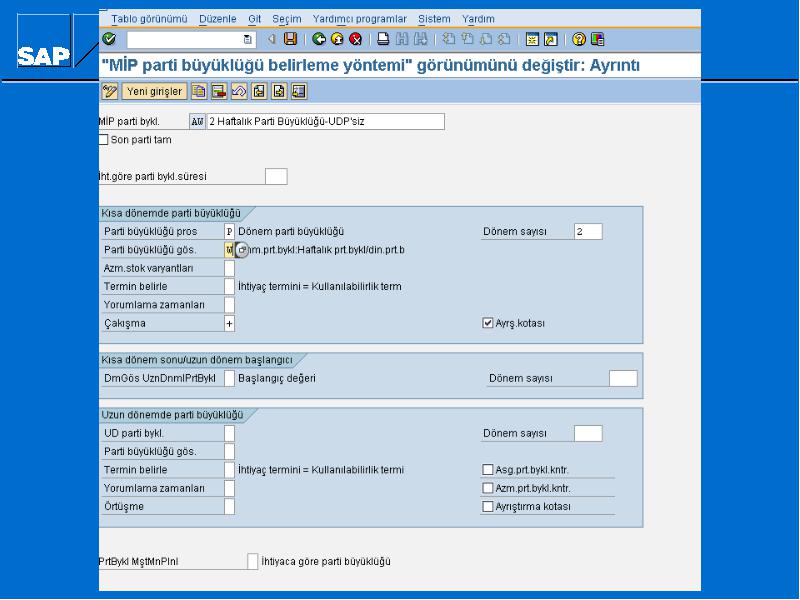Viewport: 800px width, 600px height.
Task: Go to next page icon
Action: tap(486, 39)
